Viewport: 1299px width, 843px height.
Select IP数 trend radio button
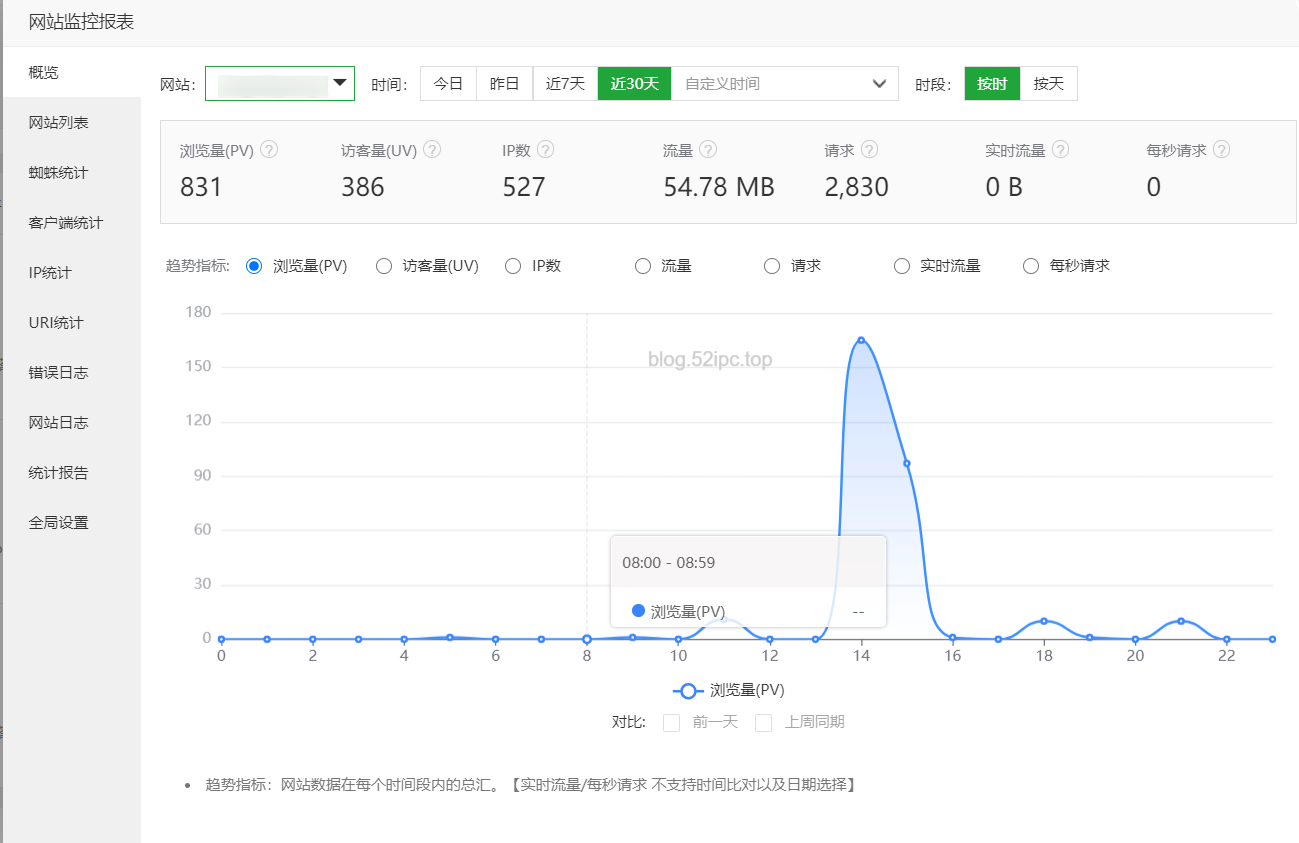(x=513, y=266)
